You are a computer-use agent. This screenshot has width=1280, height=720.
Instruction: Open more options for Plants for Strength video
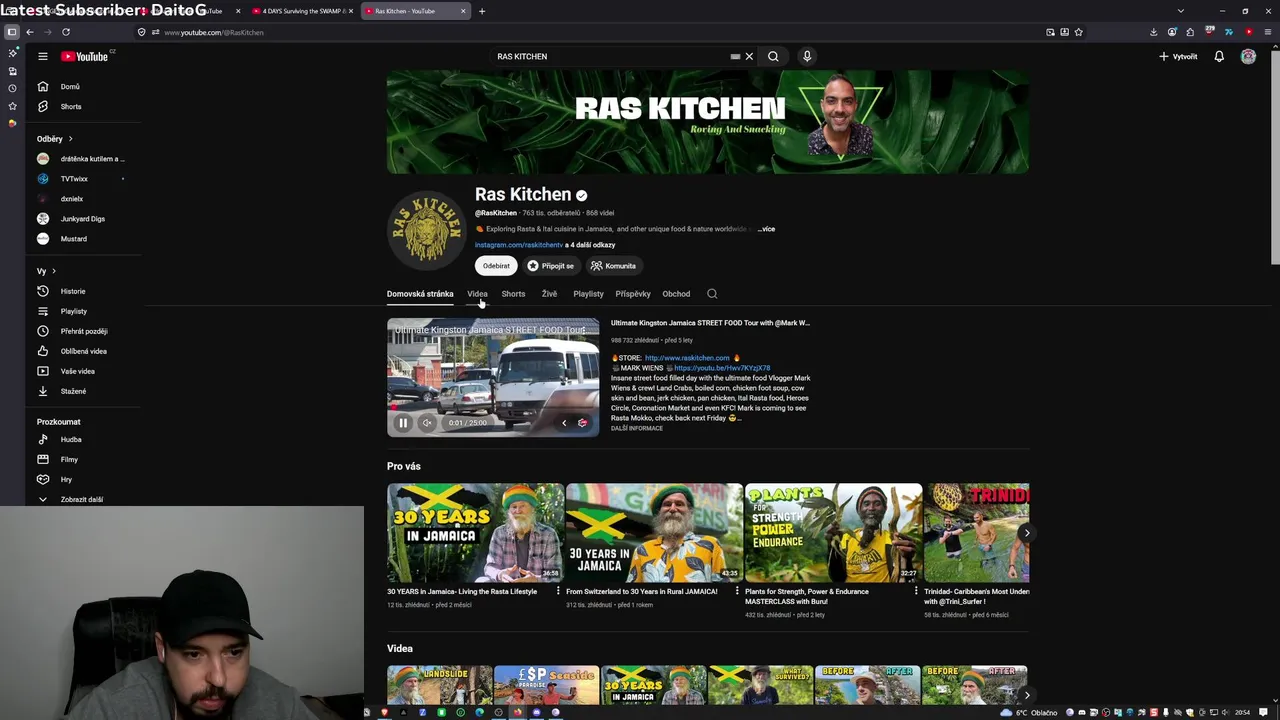(916, 591)
